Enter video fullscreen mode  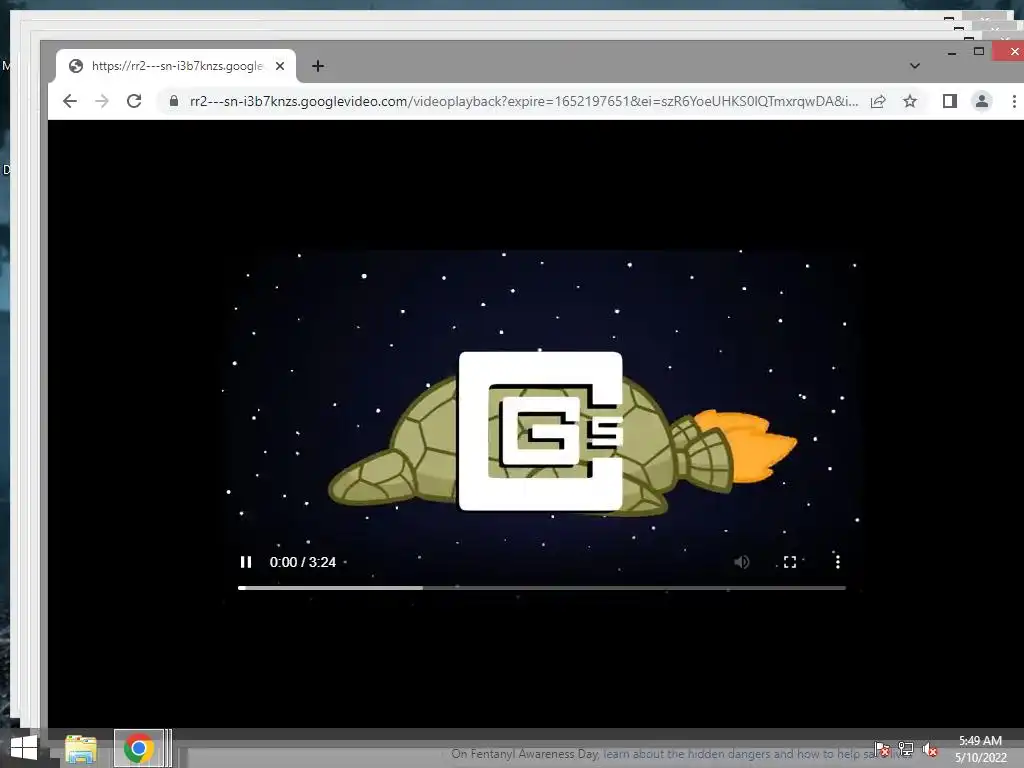[790, 562]
